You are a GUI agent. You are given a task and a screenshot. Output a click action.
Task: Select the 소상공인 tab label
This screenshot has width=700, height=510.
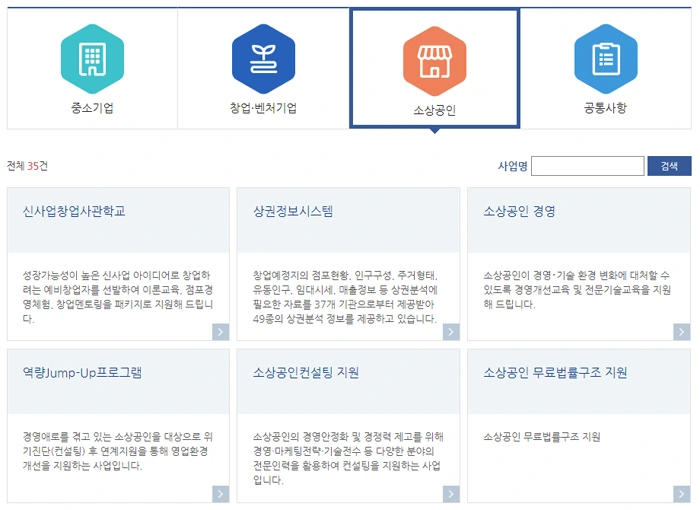coord(435,110)
